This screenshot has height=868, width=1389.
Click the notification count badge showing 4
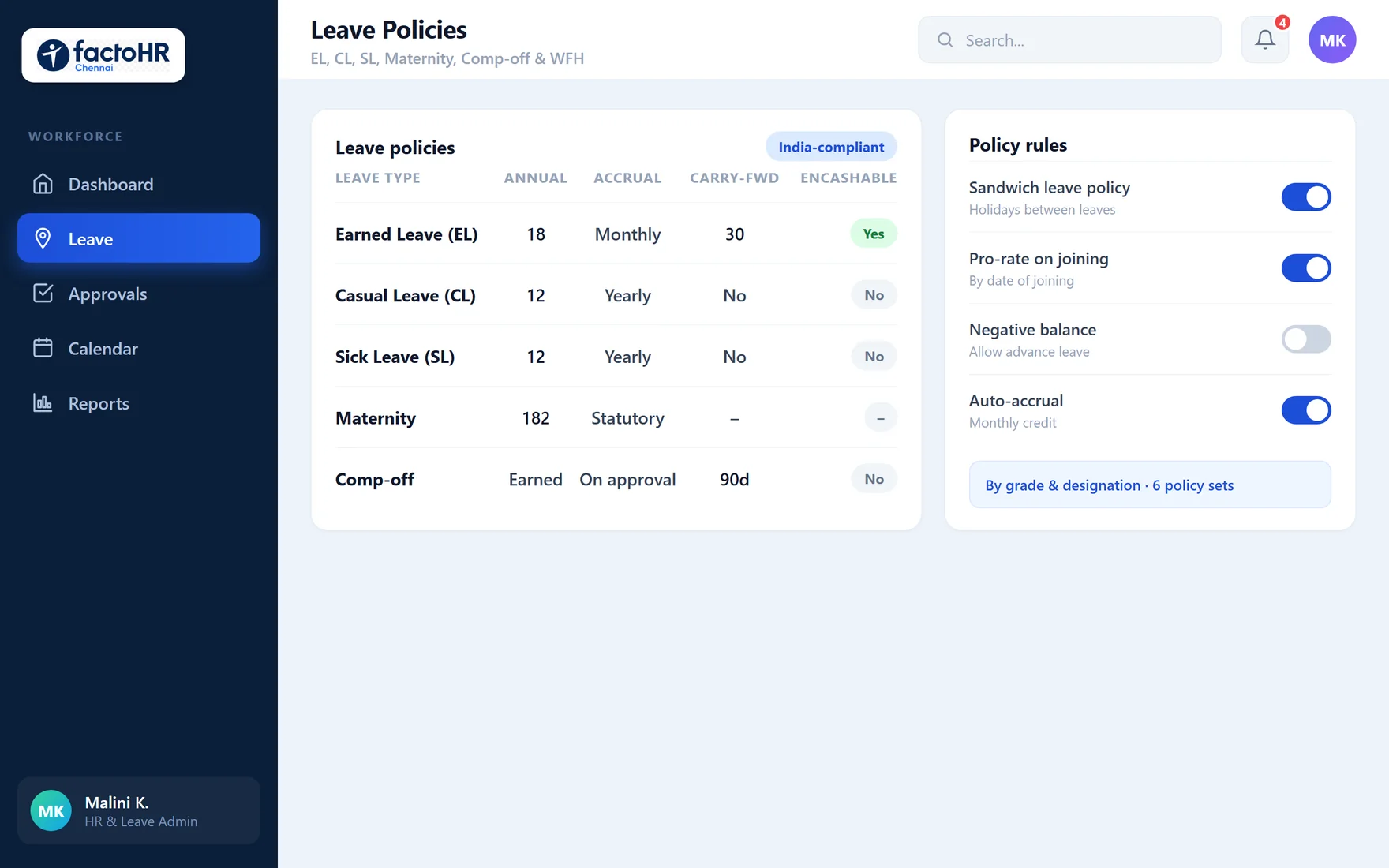coord(1282,22)
